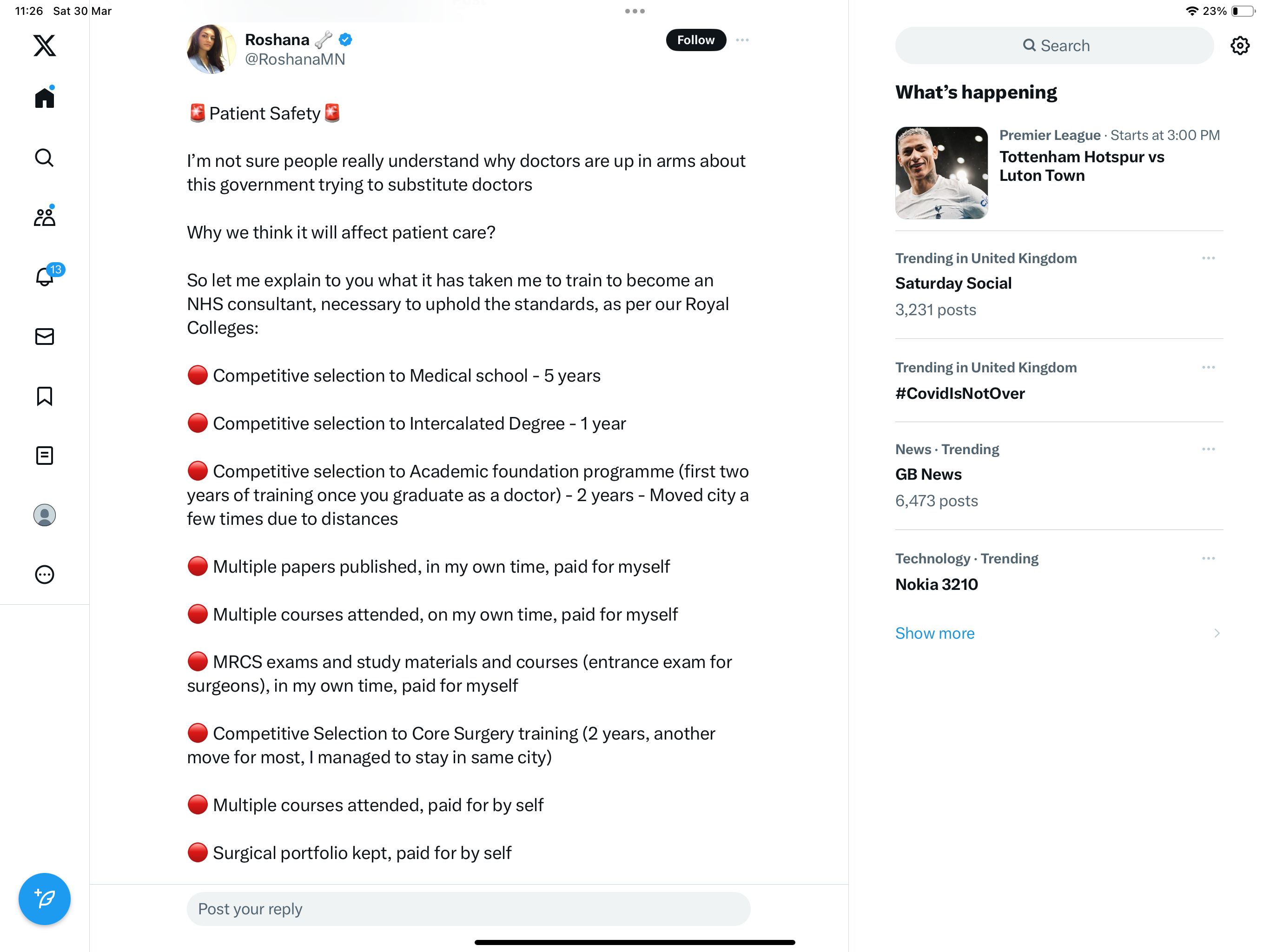
Task: Open the Home feed icon
Action: [44, 97]
